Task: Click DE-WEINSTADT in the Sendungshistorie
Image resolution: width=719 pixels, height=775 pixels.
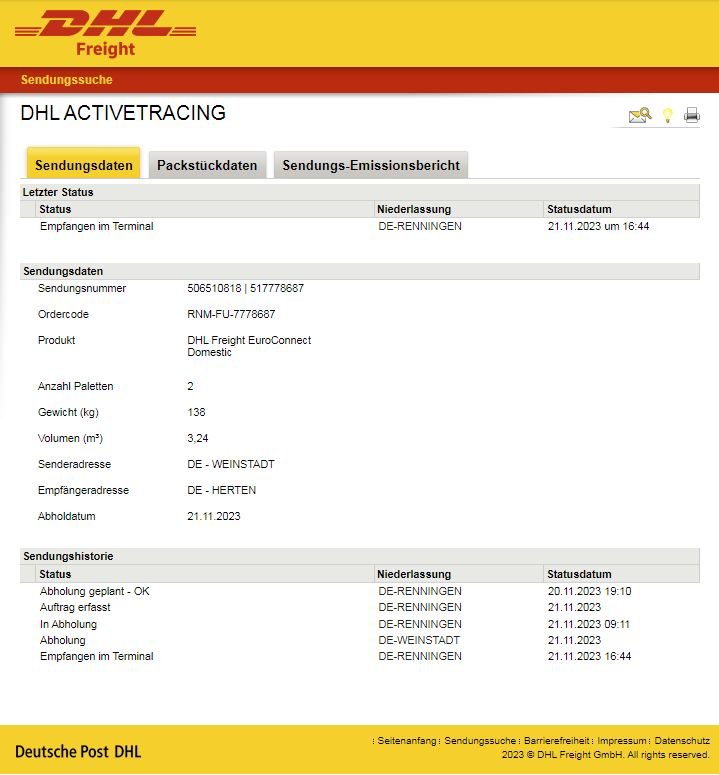Action: point(419,640)
